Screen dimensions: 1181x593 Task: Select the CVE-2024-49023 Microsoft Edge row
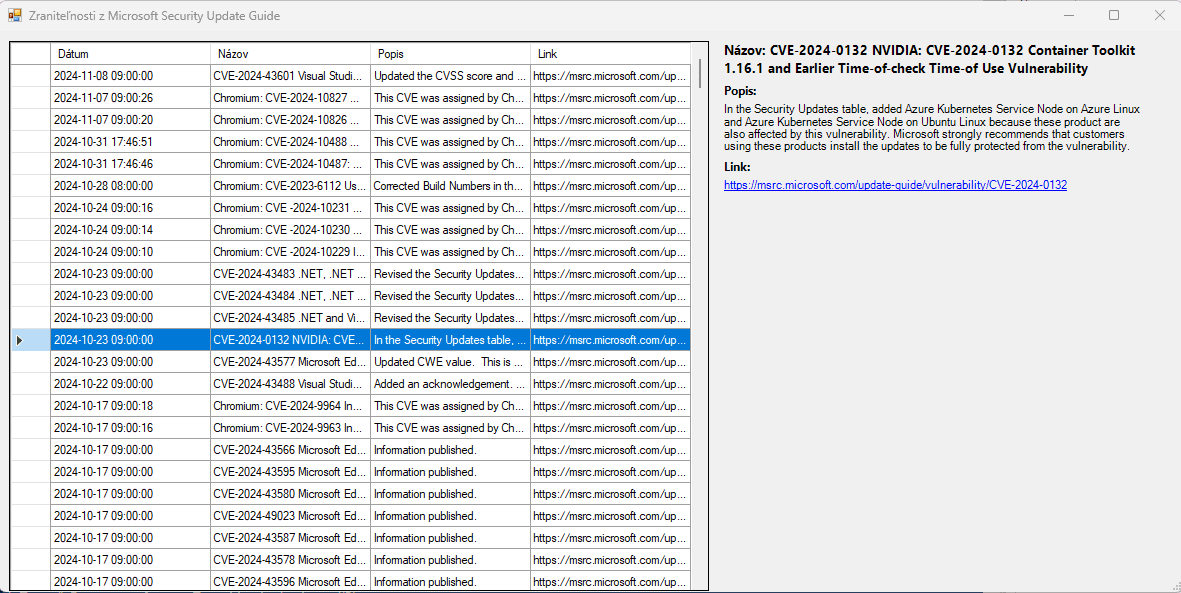click(289, 516)
